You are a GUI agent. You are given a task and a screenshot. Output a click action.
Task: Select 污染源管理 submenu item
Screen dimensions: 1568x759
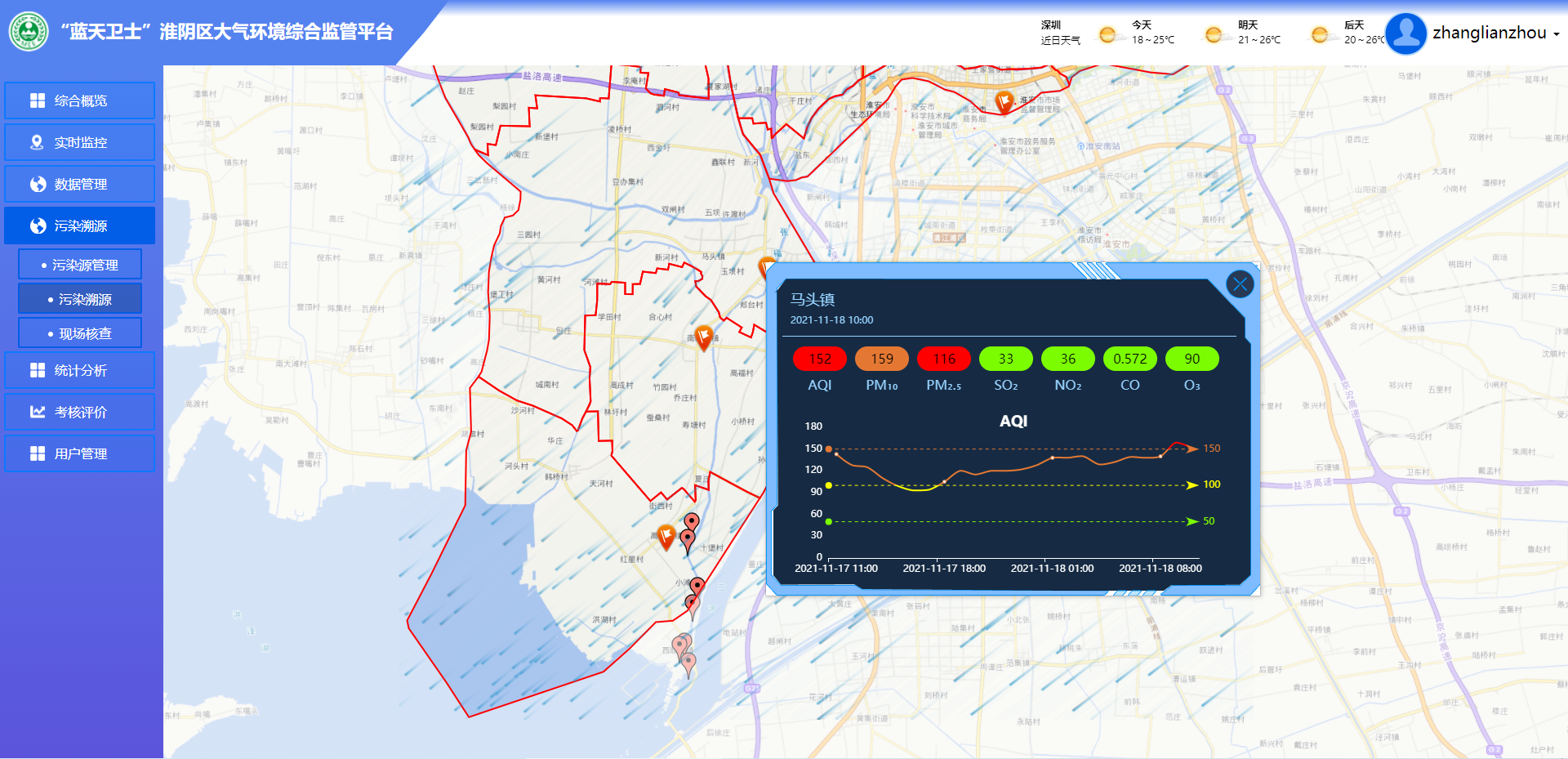[80, 265]
